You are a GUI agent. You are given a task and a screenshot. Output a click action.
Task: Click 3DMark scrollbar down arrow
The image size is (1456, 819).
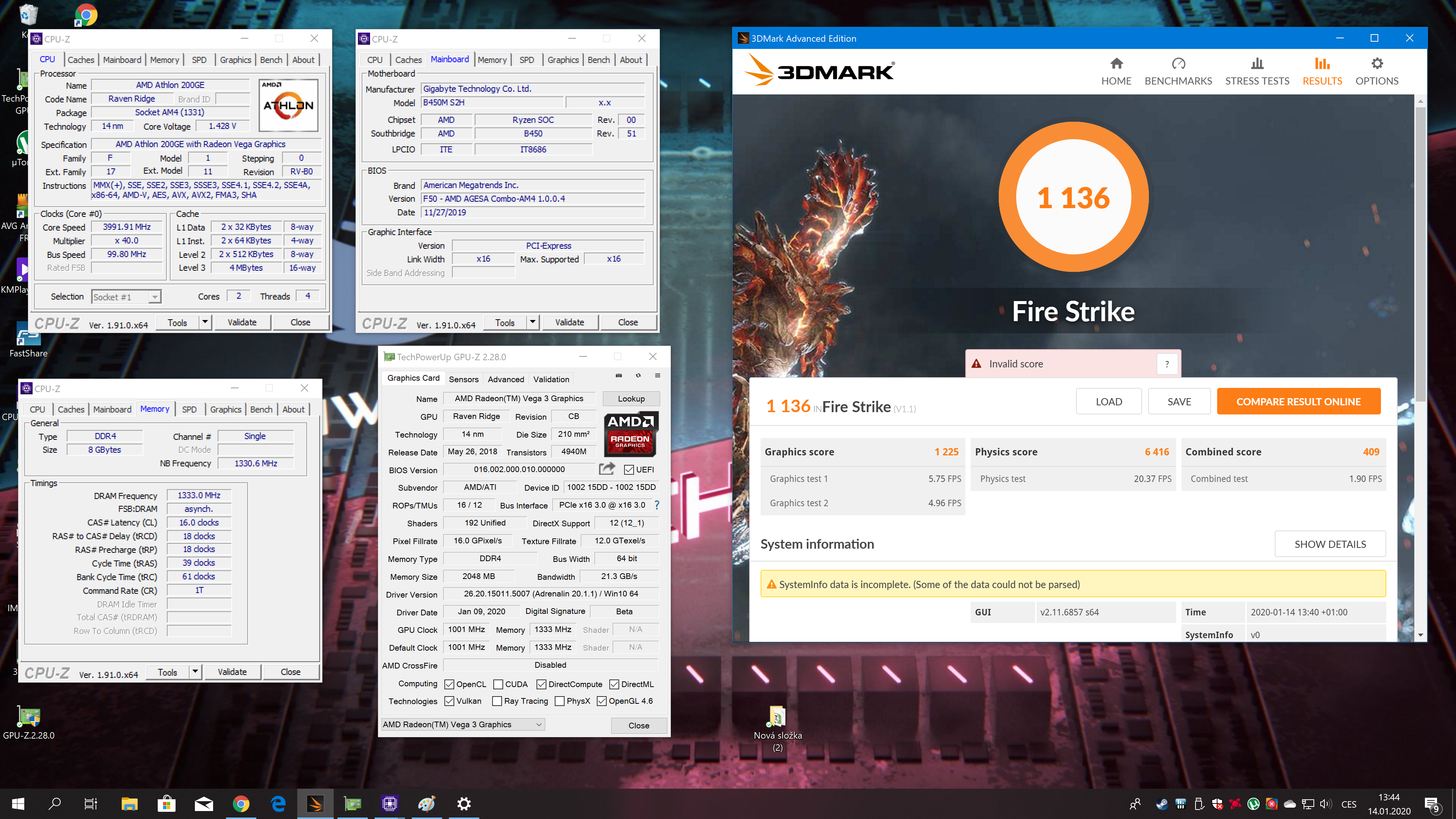coord(1420,635)
